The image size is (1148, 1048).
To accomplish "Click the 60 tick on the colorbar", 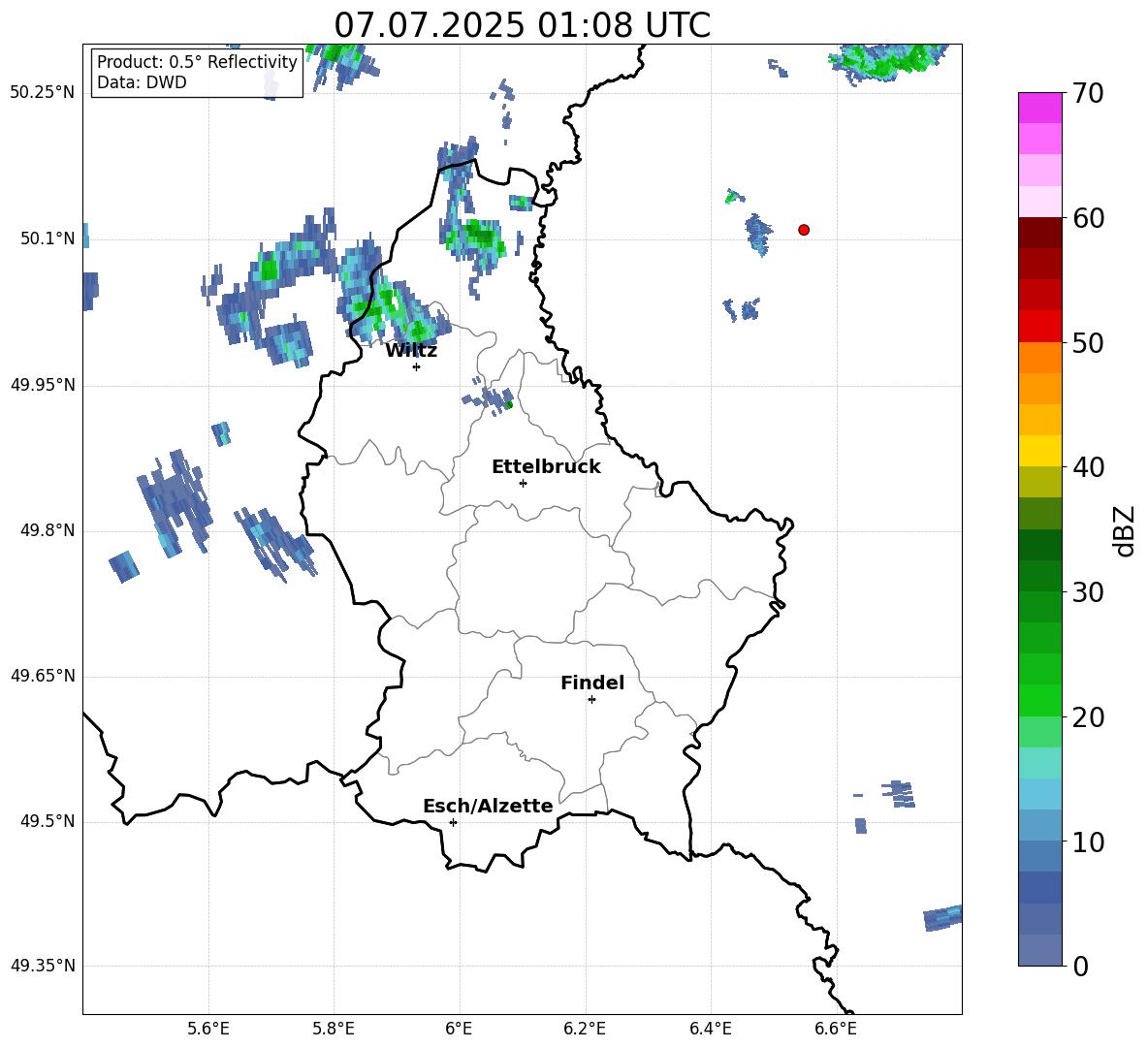I will click(x=1088, y=218).
